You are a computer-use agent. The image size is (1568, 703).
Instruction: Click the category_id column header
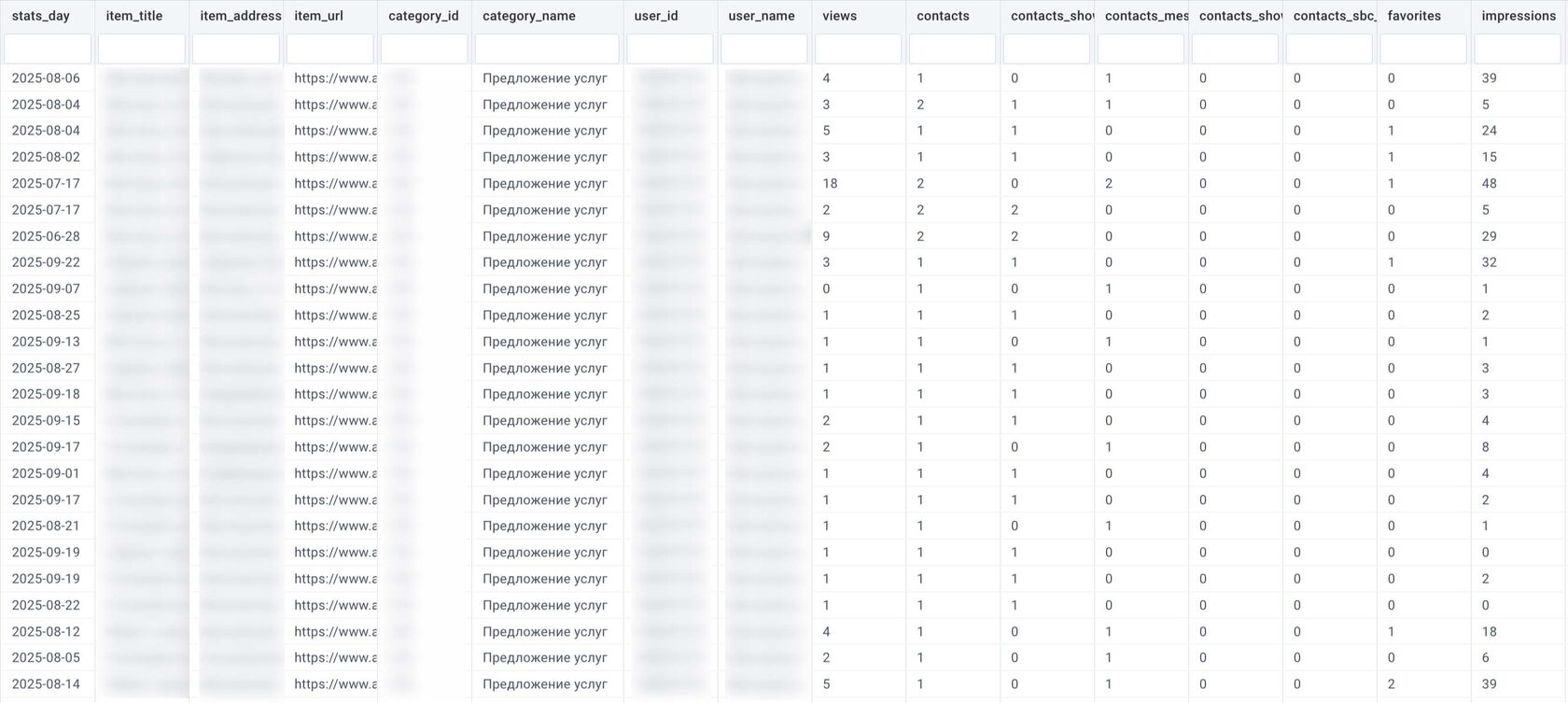(424, 16)
